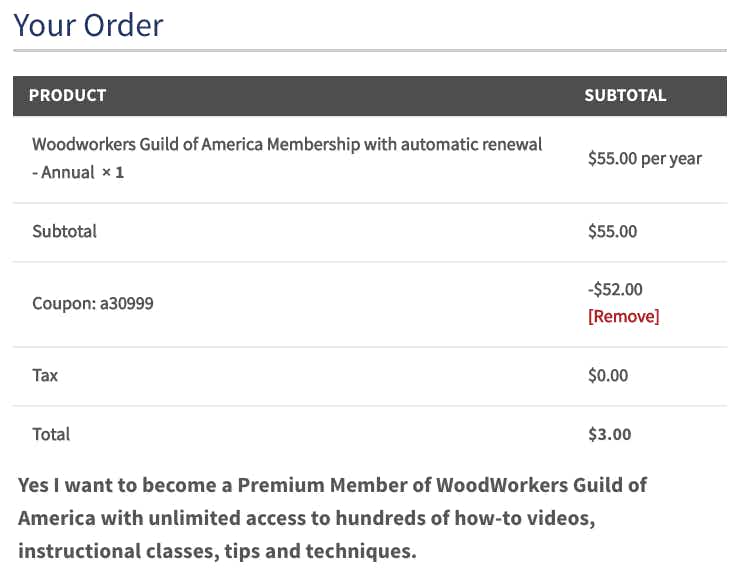Click the Subtotal row label
The width and height of the screenshot is (738, 582).
click(64, 231)
